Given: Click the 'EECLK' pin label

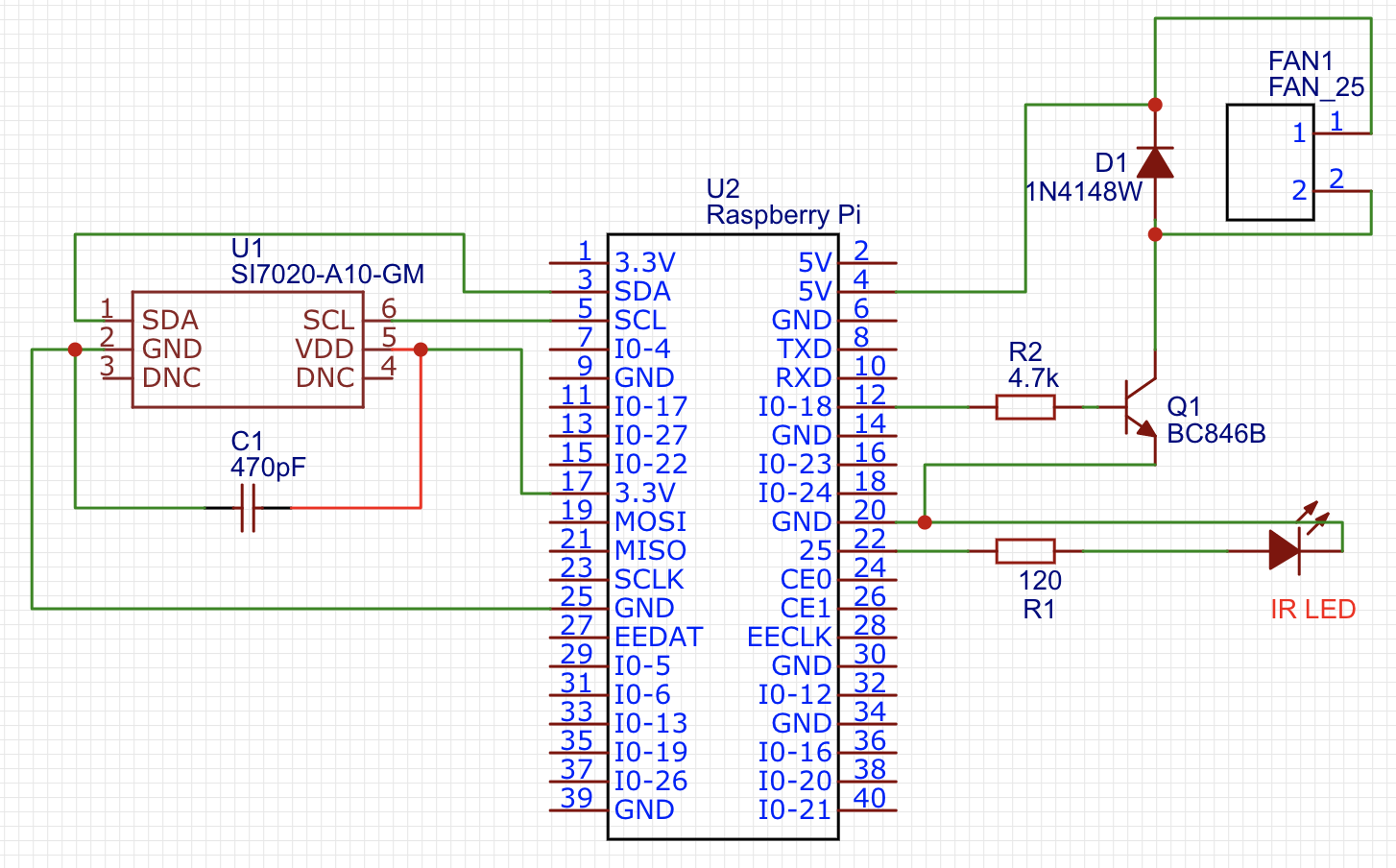Looking at the screenshot, I should (789, 638).
